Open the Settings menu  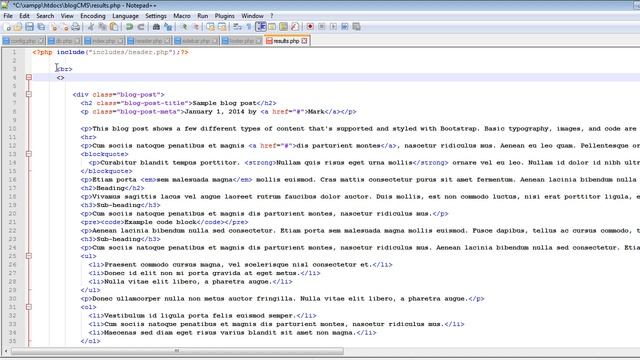click(x=156, y=16)
